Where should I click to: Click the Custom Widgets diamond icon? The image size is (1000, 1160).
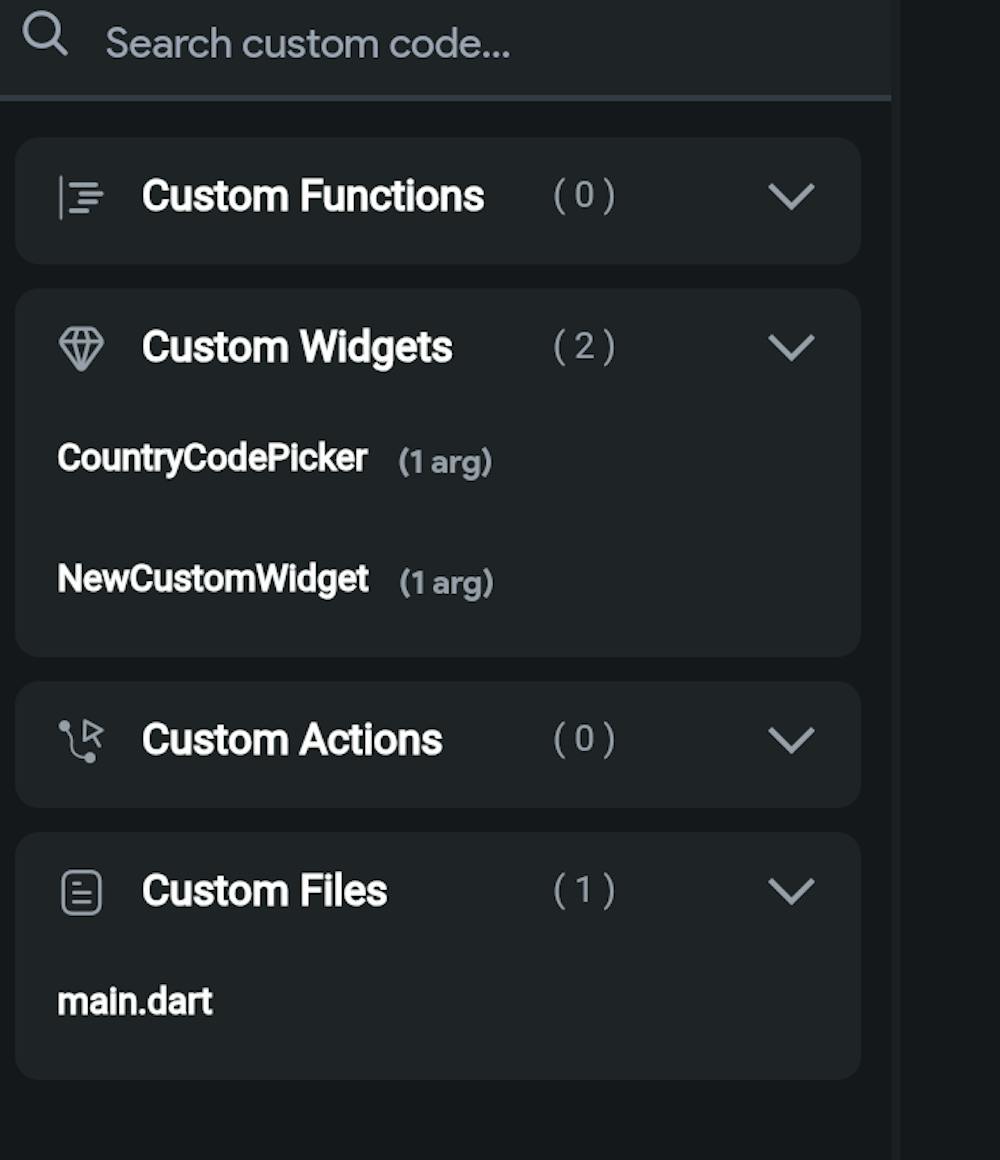[x=81, y=348]
